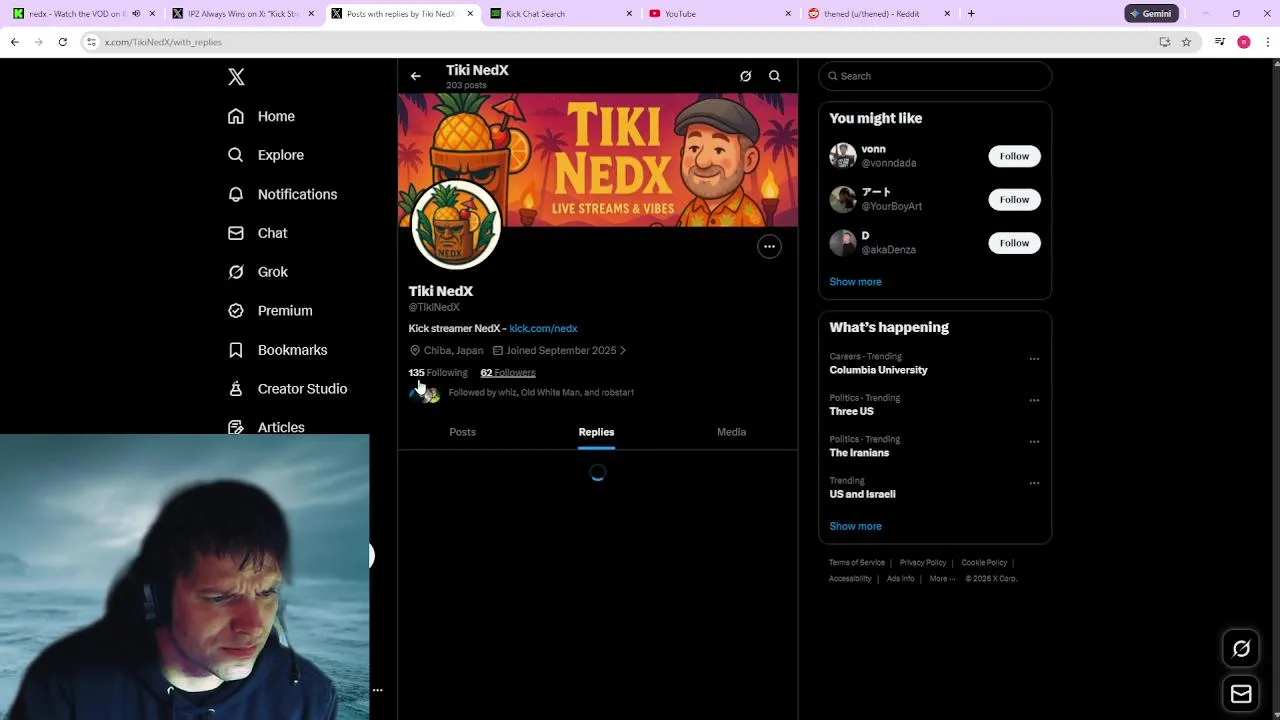Viewport: 1280px width, 720px height.
Task: Open floating messages envelope button
Action: [x=1241, y=694]
